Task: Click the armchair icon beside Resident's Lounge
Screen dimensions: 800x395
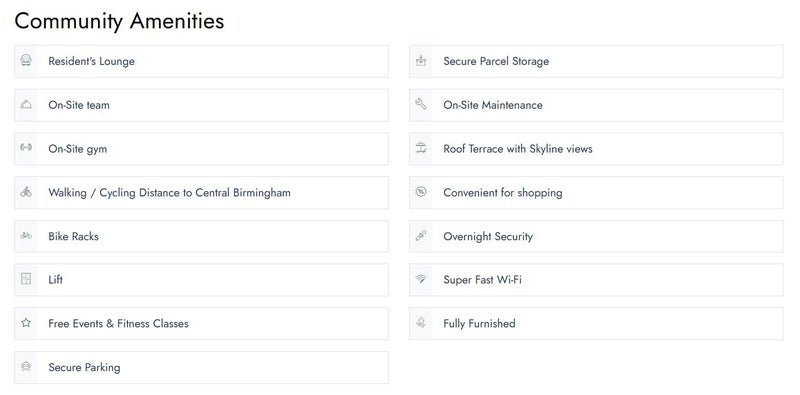Action: pos(26,61)
